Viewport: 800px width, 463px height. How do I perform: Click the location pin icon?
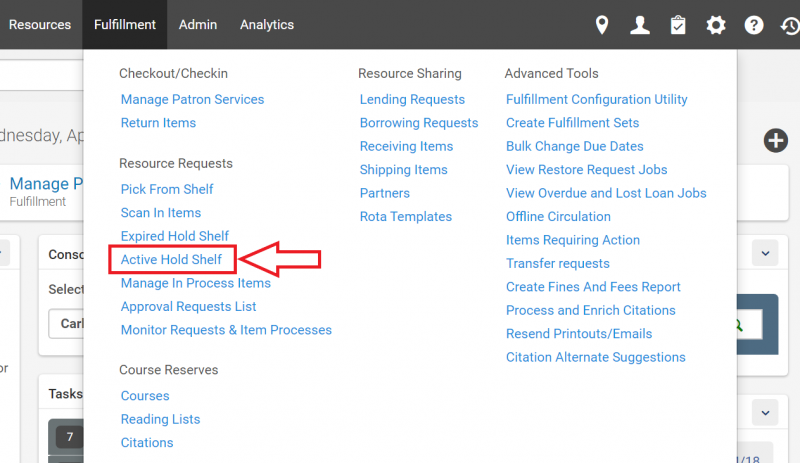pos(602,25)
